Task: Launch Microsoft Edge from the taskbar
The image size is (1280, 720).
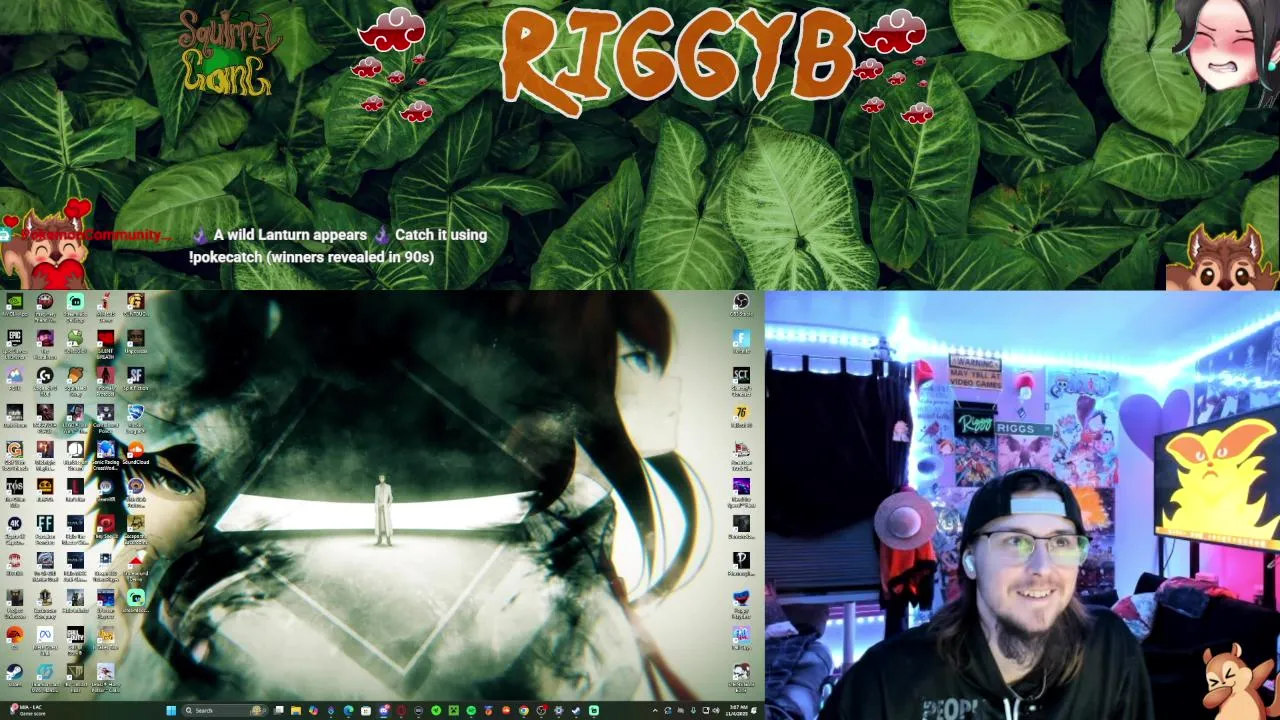Action: [348, 710]
